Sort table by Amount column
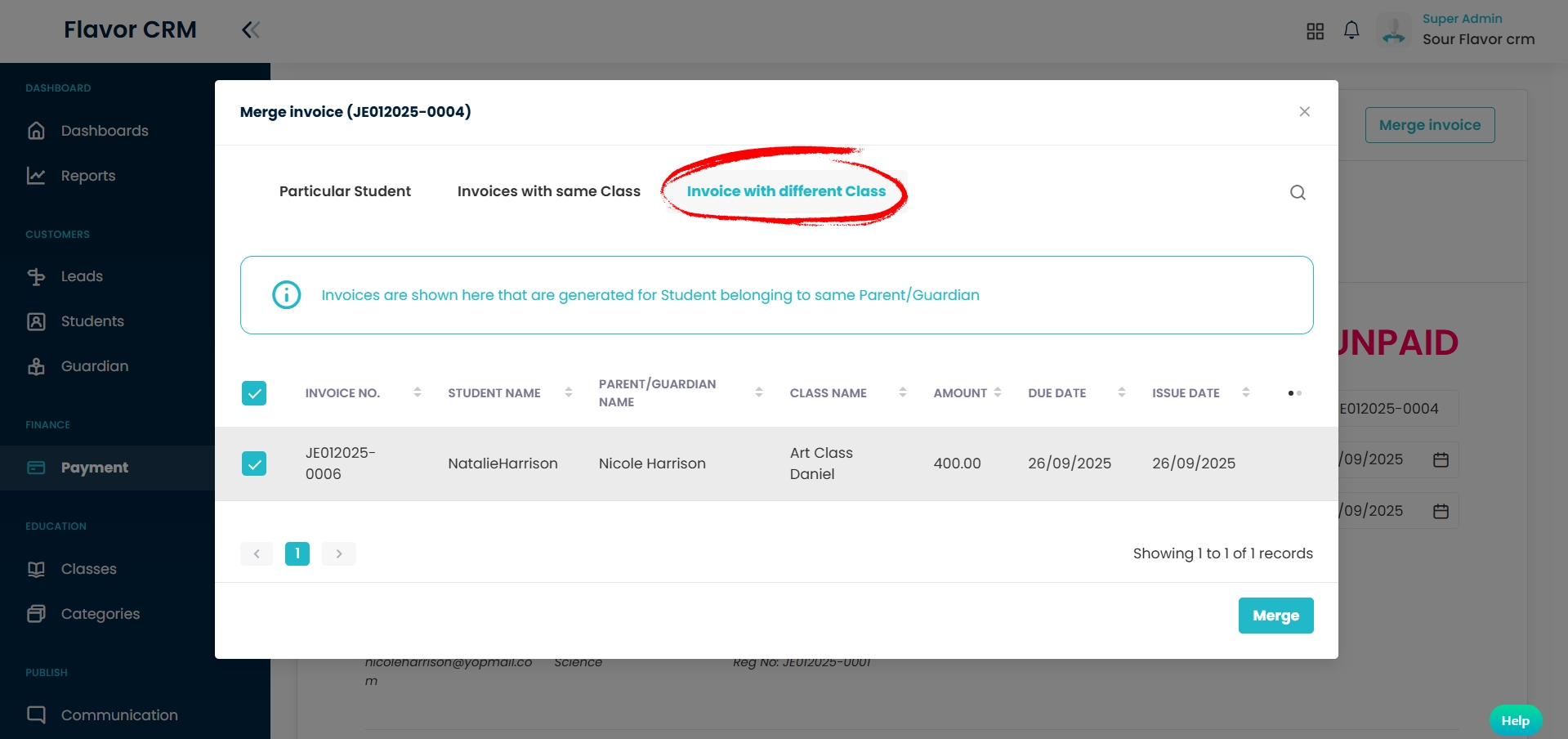Screen dimensions: 1568x739 (x=998, y=393)
